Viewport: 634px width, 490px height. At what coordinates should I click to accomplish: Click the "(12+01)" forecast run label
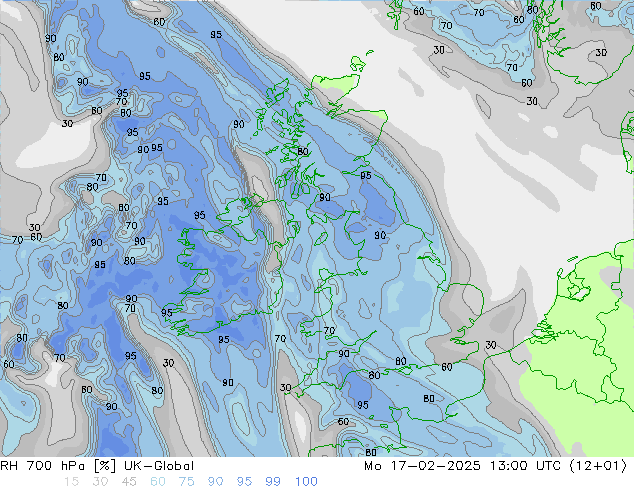pos(598,466)
